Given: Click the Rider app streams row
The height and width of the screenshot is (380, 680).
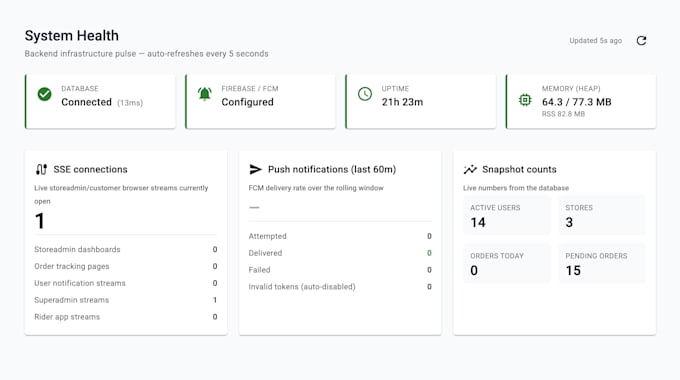Looking at the screenshot, I should pyautogui.click(x=126, y=317).
